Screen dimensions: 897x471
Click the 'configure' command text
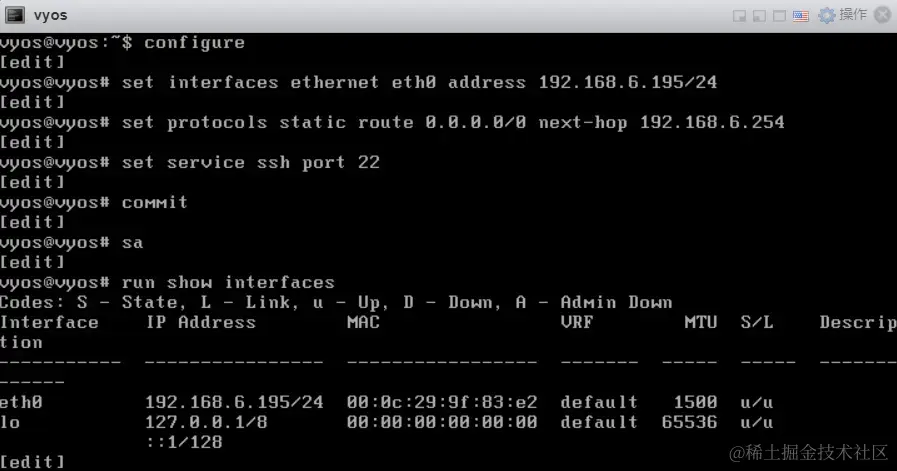click(x=195, y=42)
